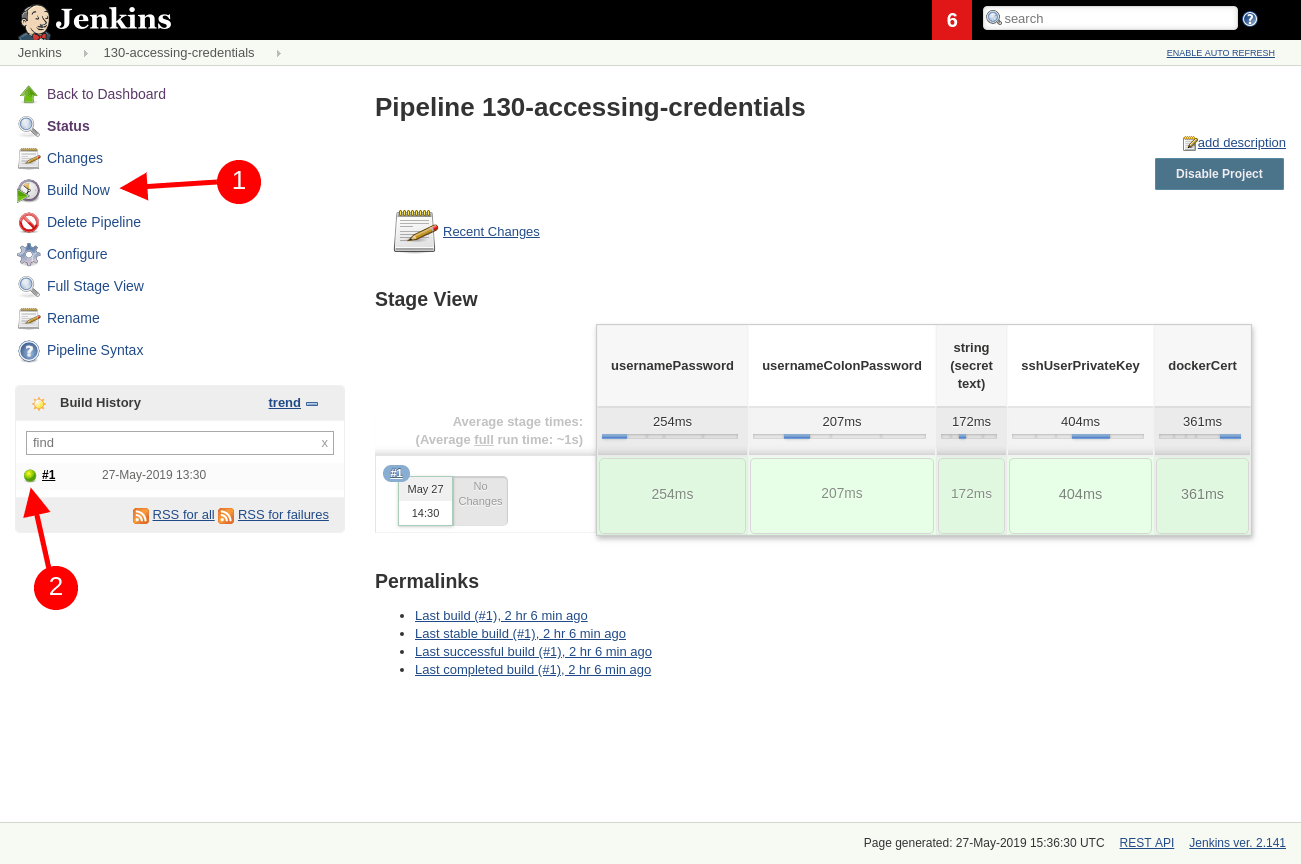1301x864 pixels.
Task: Open RSS for all link
Action: [x=183, y=515]
